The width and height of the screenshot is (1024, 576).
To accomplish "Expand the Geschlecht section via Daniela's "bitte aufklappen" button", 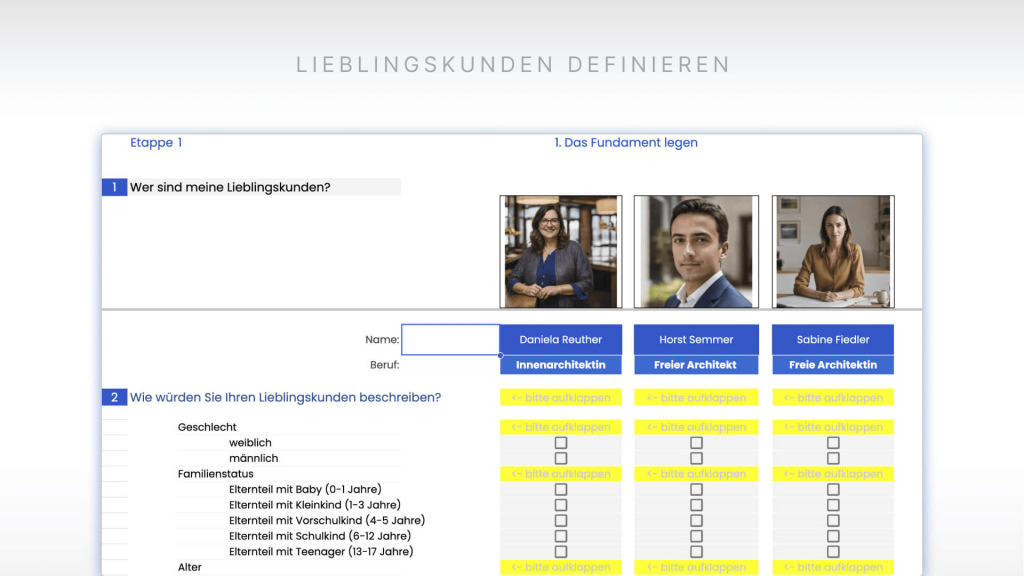I will (x=561, y=427).
